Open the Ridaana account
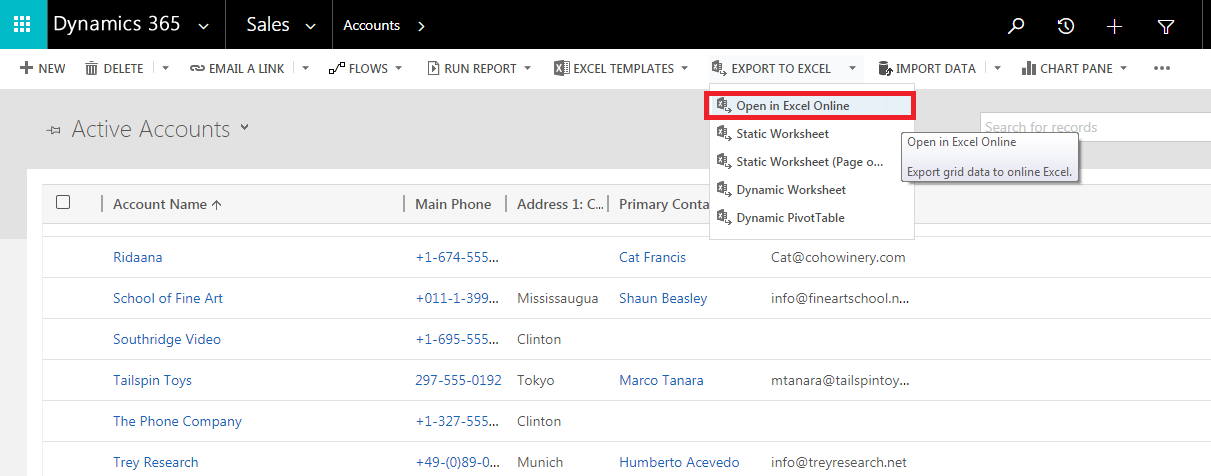 [x=137, y=257]
